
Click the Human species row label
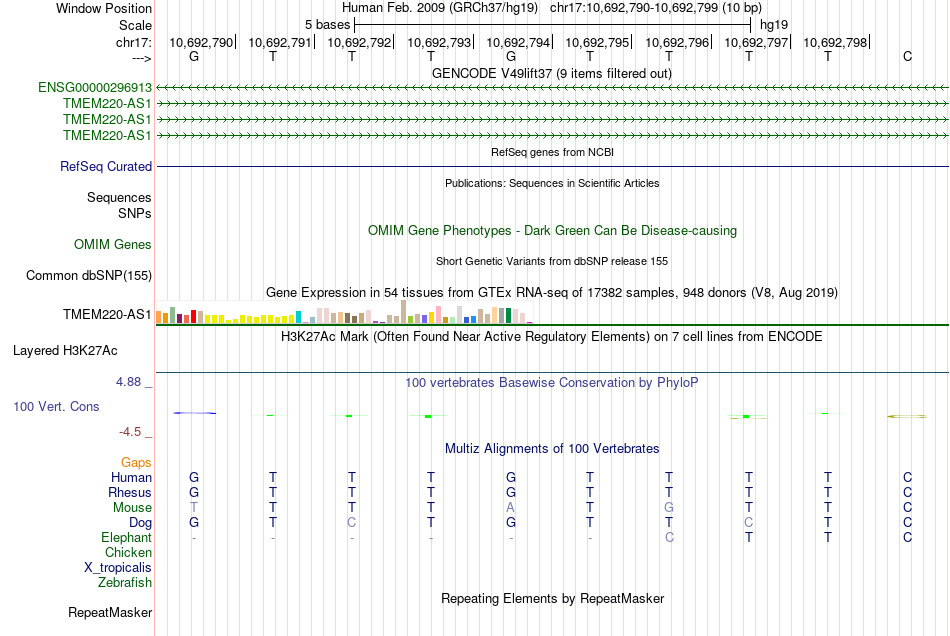point(131,478)
